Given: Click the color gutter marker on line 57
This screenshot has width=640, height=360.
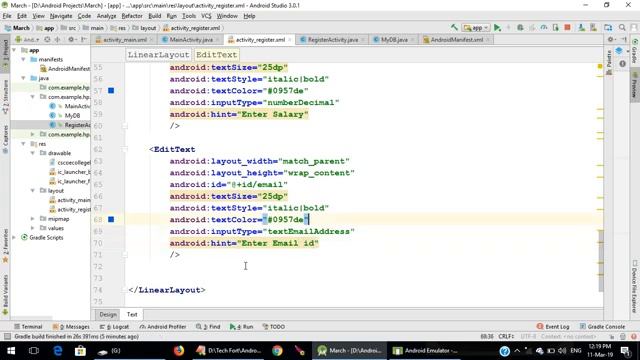Looking at the screenshot, I should pos(111,91).
